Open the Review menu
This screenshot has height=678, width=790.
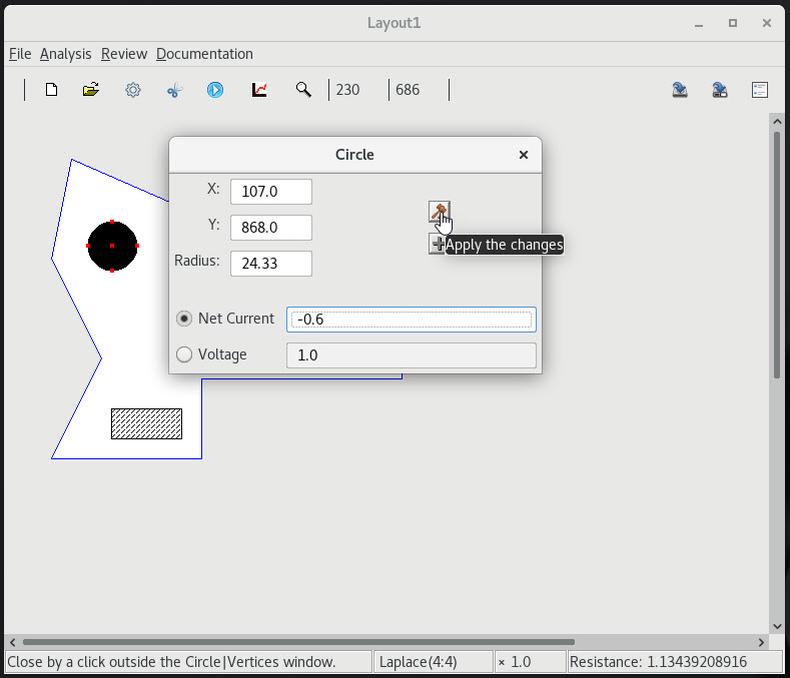click(124, 54)
